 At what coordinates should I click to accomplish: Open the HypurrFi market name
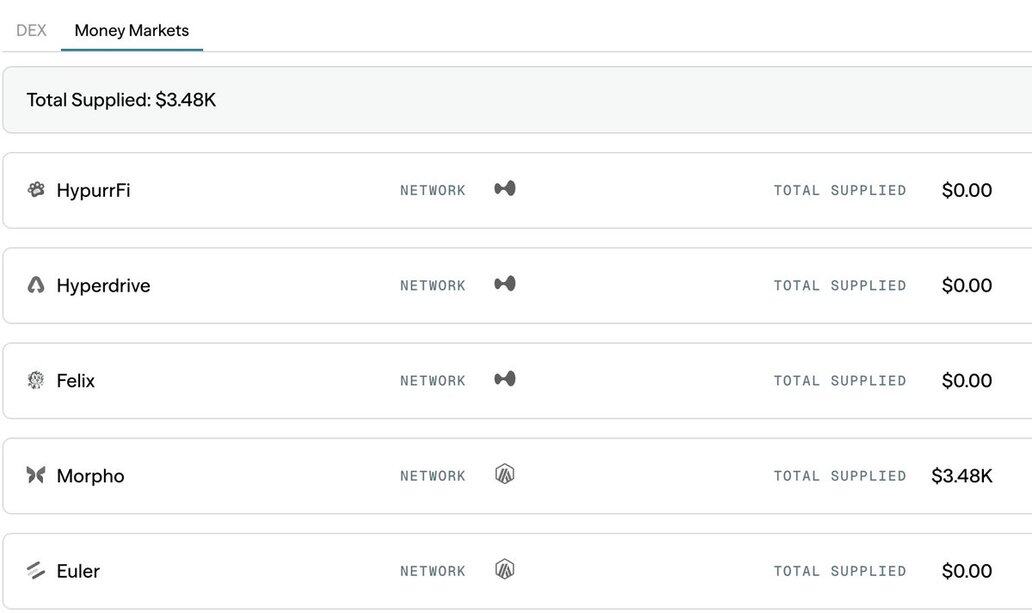tap(93, 190)
